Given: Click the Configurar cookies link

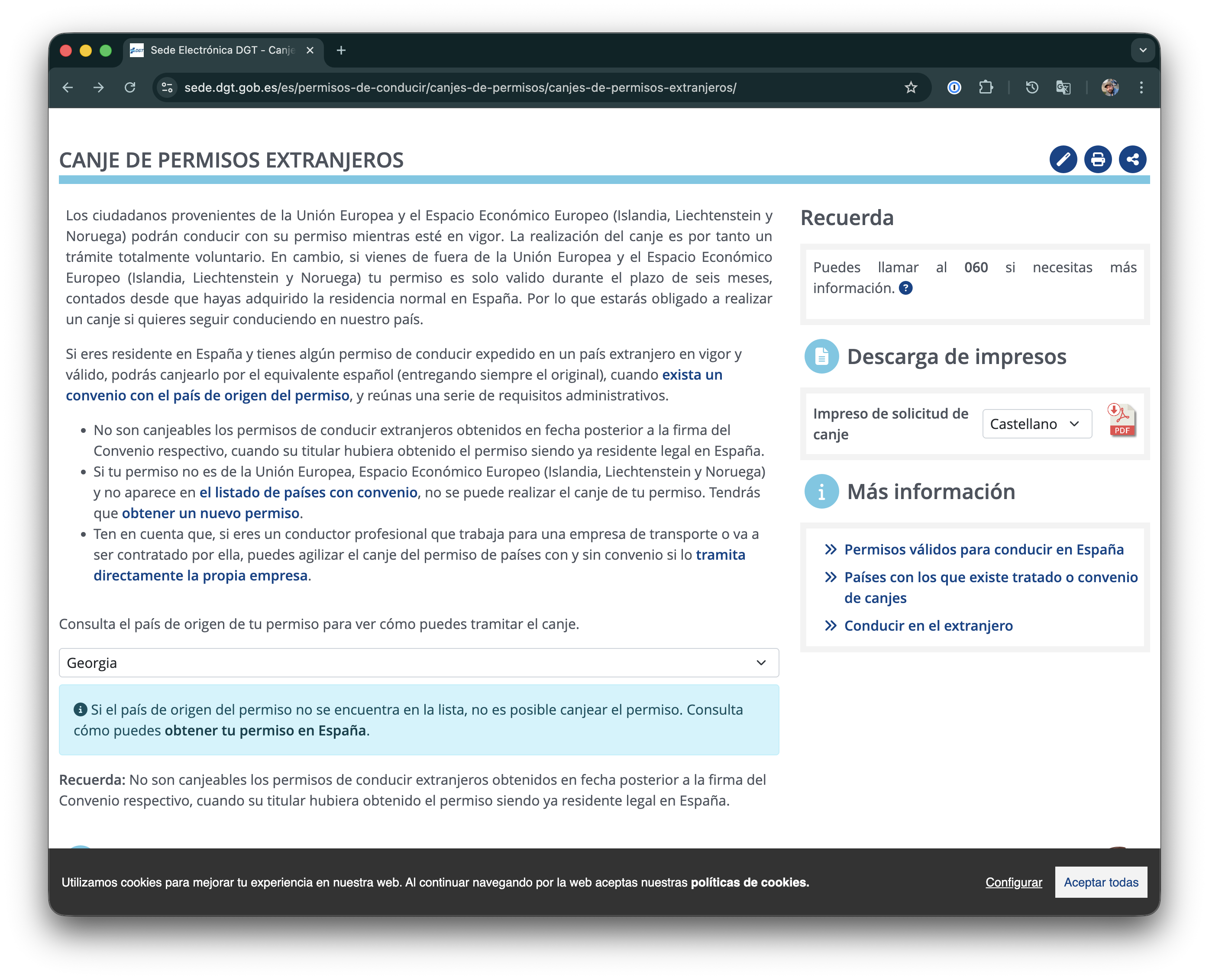Looking at the screenshot, I should (x=1014, y=882).
